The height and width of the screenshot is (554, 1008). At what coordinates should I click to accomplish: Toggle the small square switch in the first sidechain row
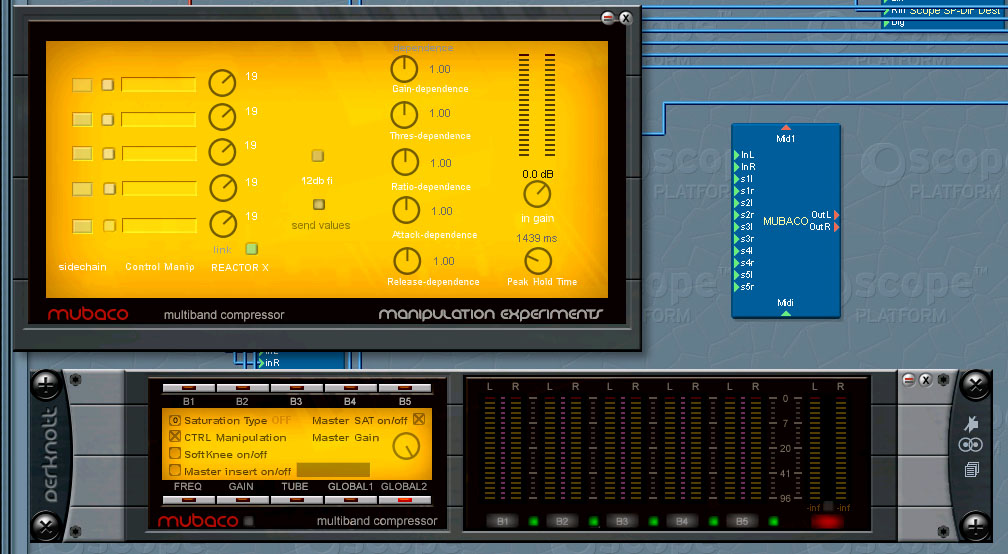[107, 85]
